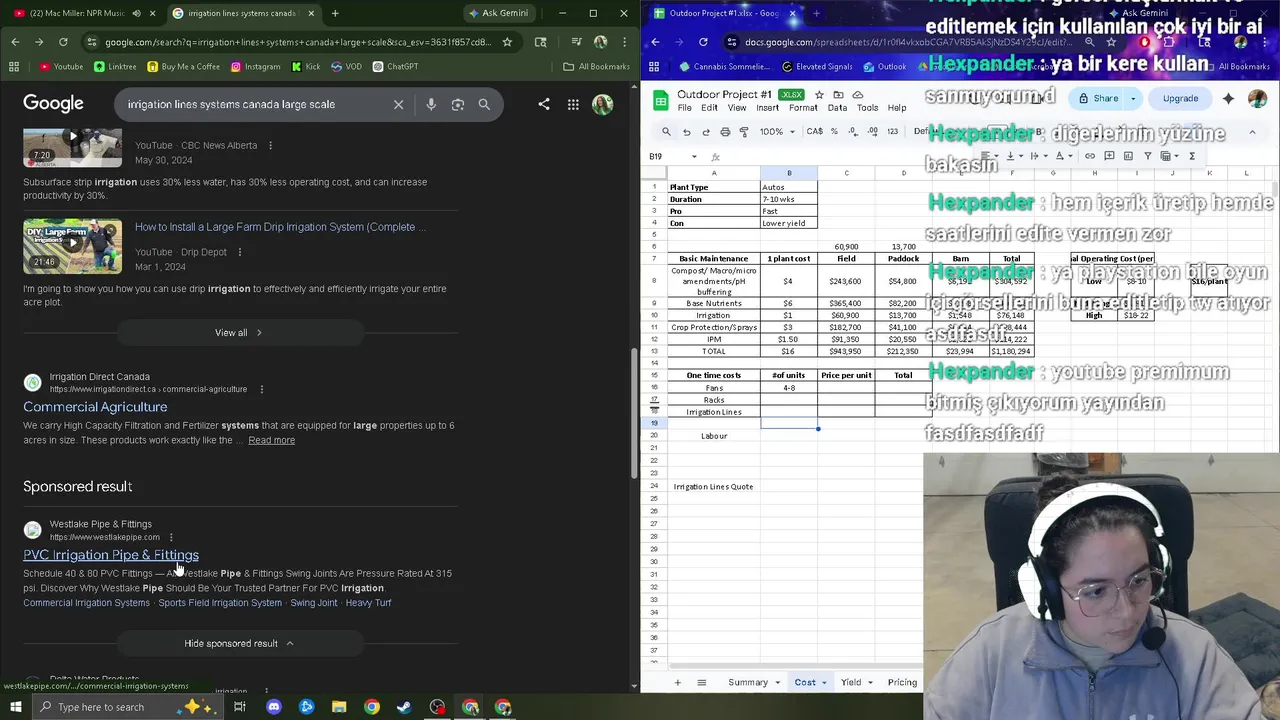Image resolution: width=1280 pixels, height=720 pixels.
Task: Open the Name box dropdown next to B19
Action: pos(694,156)
